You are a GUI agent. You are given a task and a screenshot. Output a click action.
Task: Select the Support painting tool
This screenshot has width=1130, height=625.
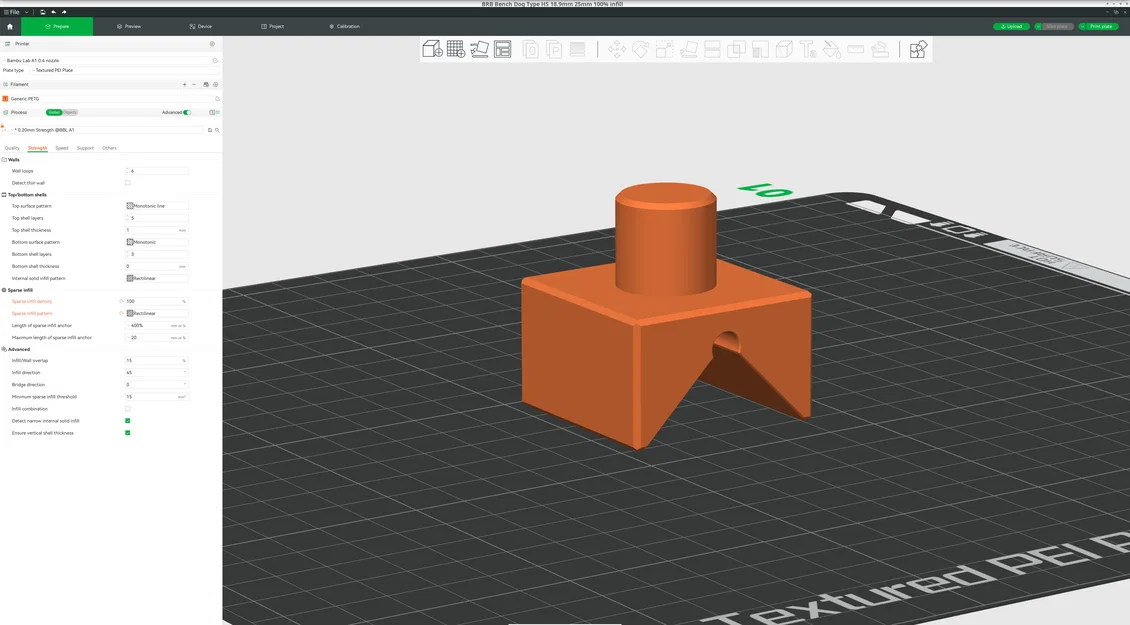click(x=760, y=49)
